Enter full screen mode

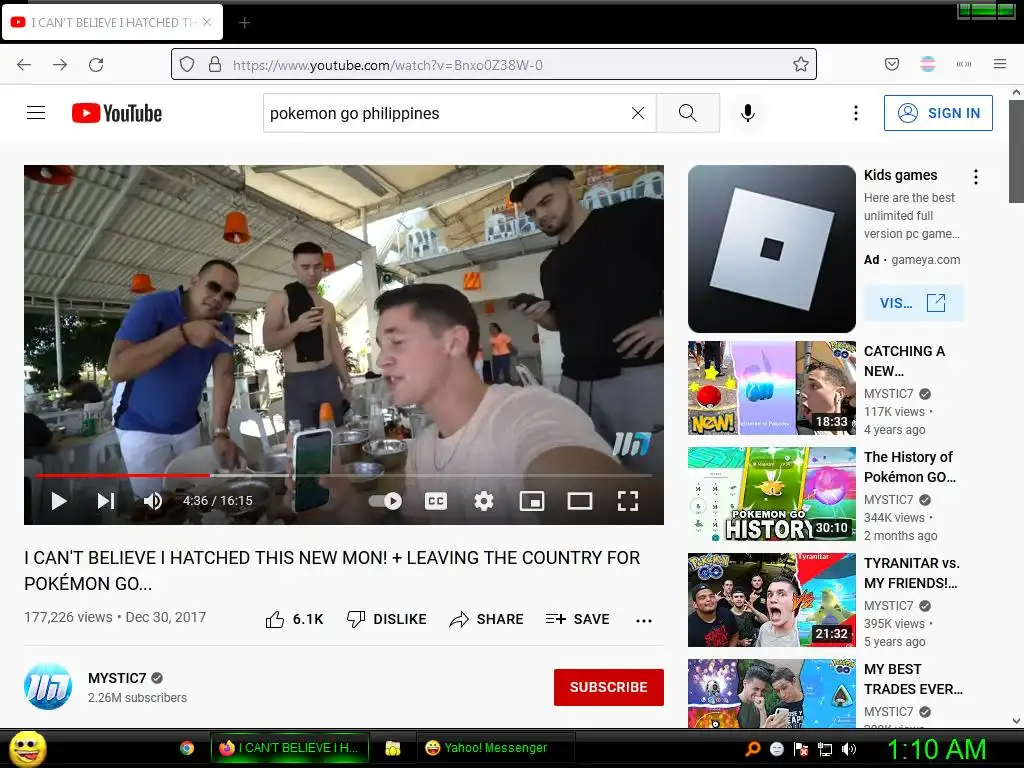(628, 501)
